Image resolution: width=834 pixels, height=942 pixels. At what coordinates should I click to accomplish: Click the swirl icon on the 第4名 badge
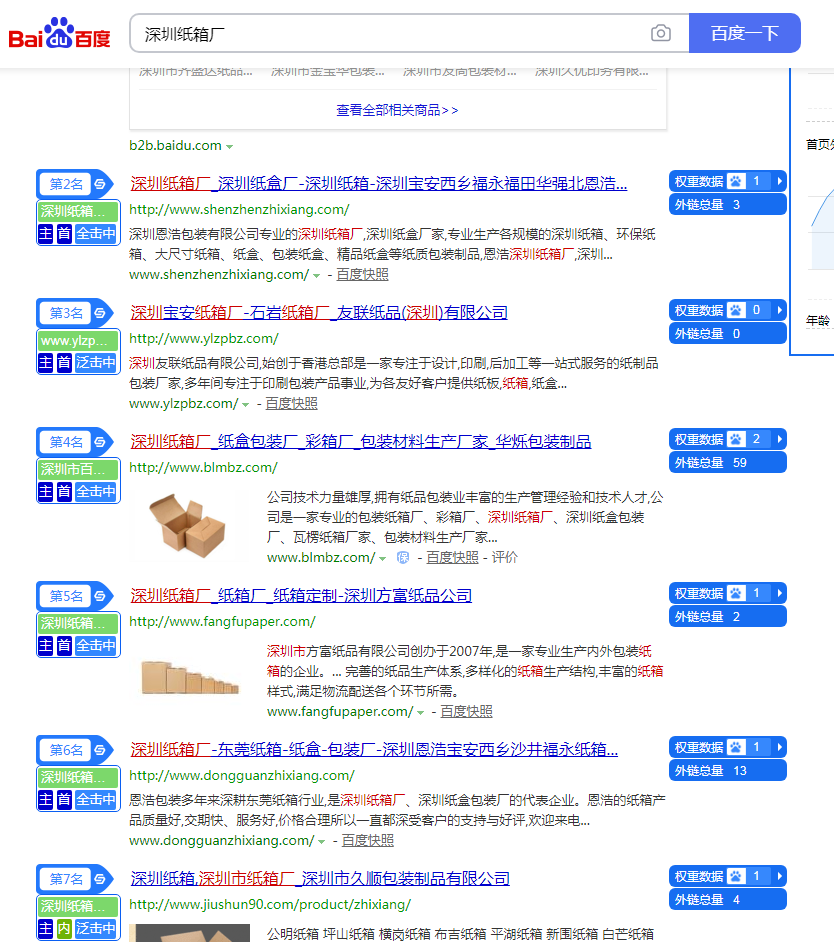(100, 442)
